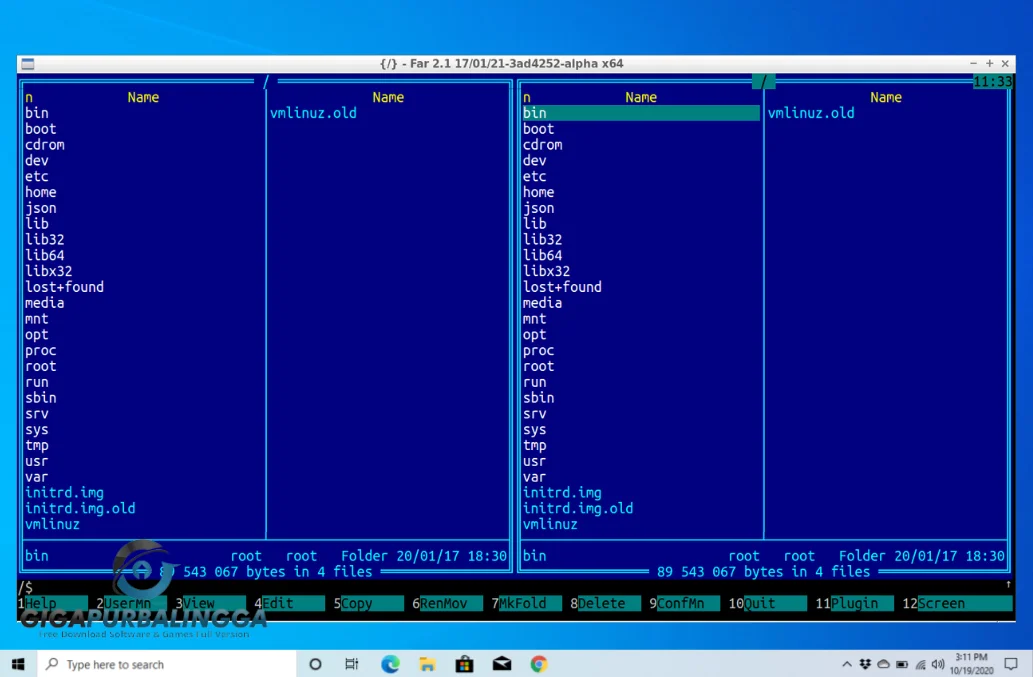The height and width of the screenshot is (677, 1033).
Task: Click 5 Copy function key button
Action: [368, 603]
